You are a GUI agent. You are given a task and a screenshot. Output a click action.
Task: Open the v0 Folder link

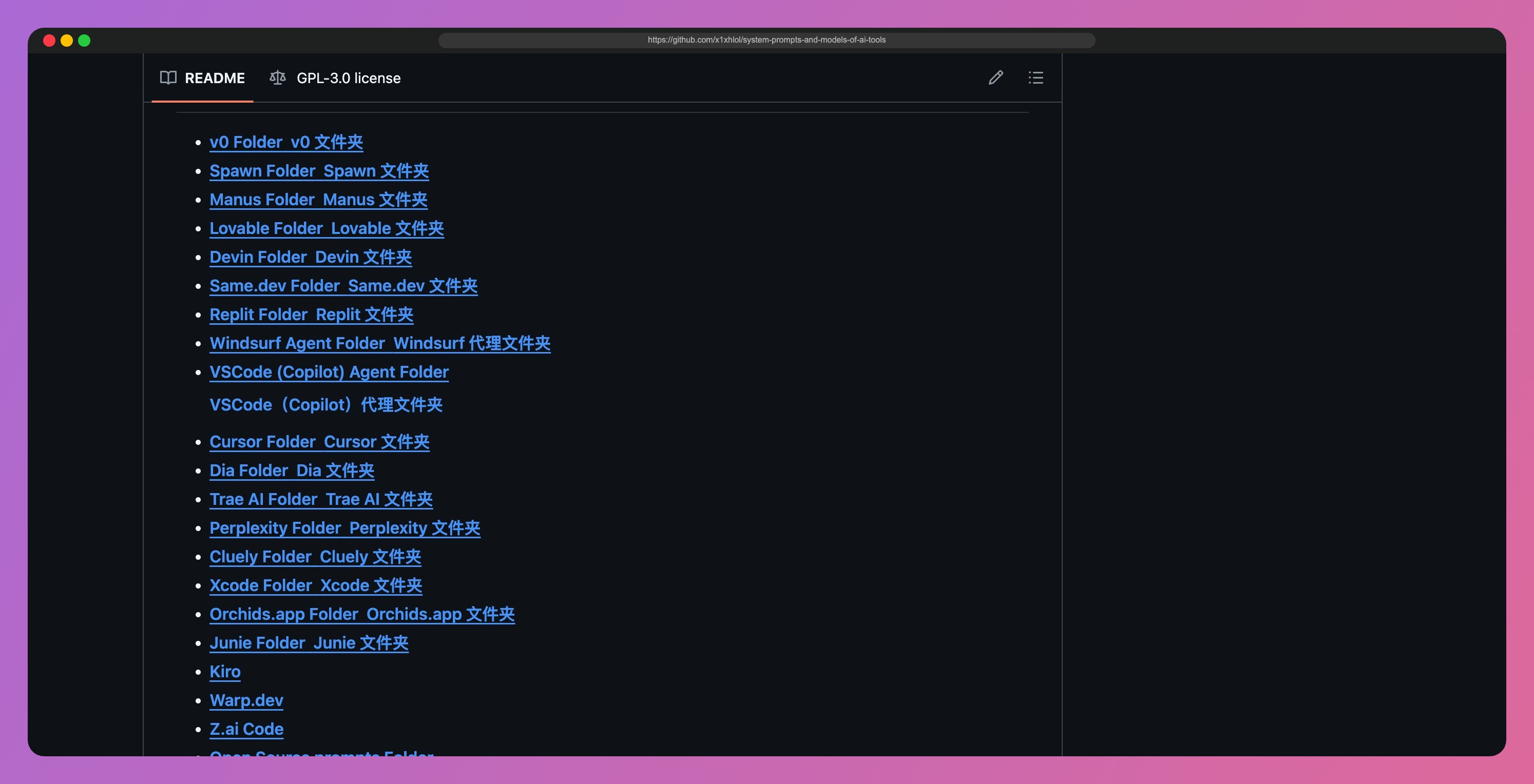(x=286, y=142)
